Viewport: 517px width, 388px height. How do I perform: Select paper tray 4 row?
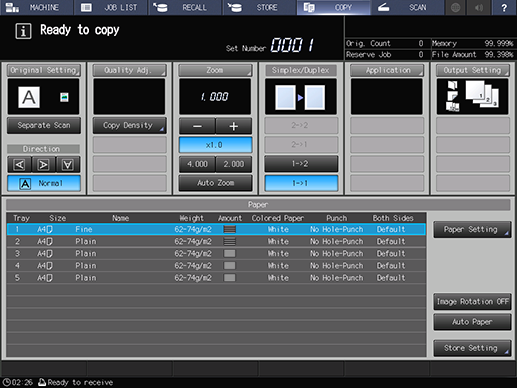coord(216,266)
